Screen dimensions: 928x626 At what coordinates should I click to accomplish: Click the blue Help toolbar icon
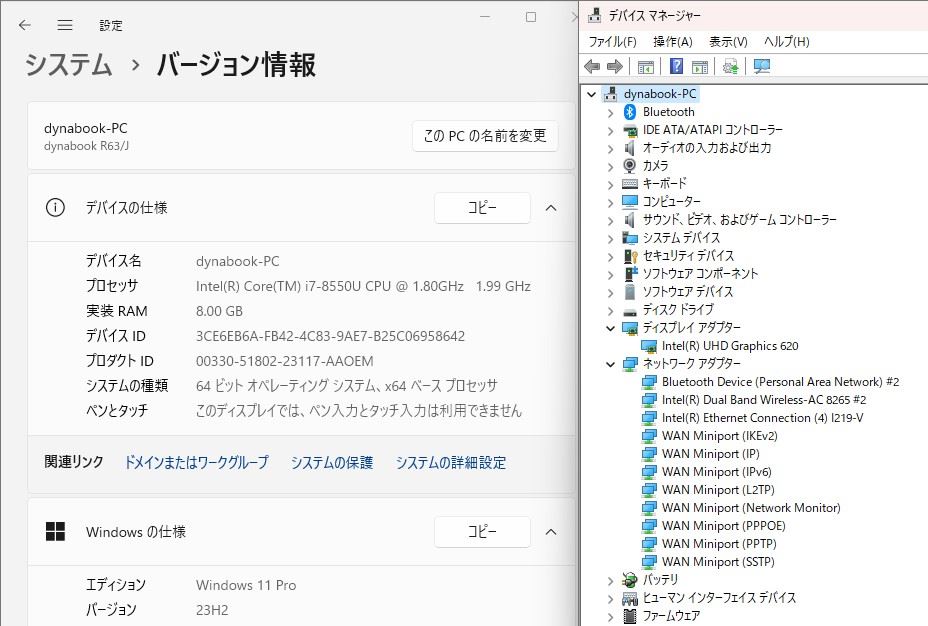point(676,66)
